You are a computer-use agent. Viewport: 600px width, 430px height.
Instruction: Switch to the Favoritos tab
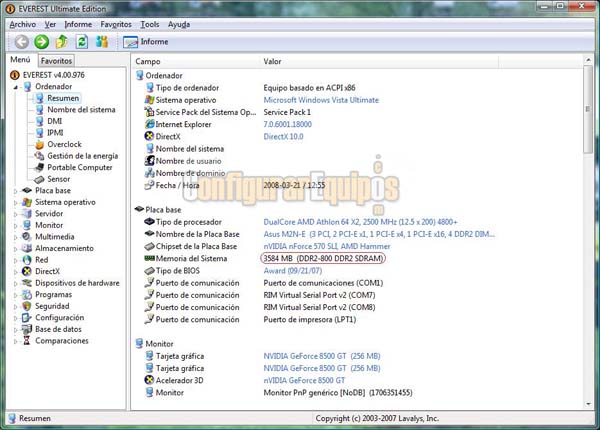click(x=56, y=60)
